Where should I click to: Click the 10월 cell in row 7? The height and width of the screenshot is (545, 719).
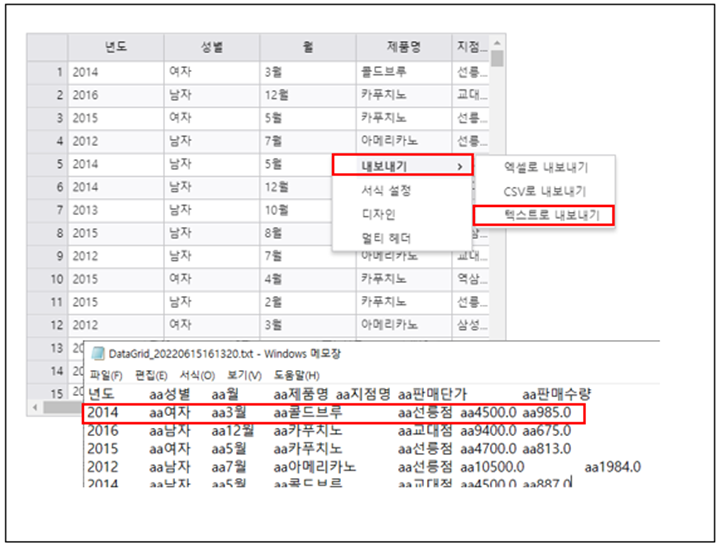[x=296, y=210]
